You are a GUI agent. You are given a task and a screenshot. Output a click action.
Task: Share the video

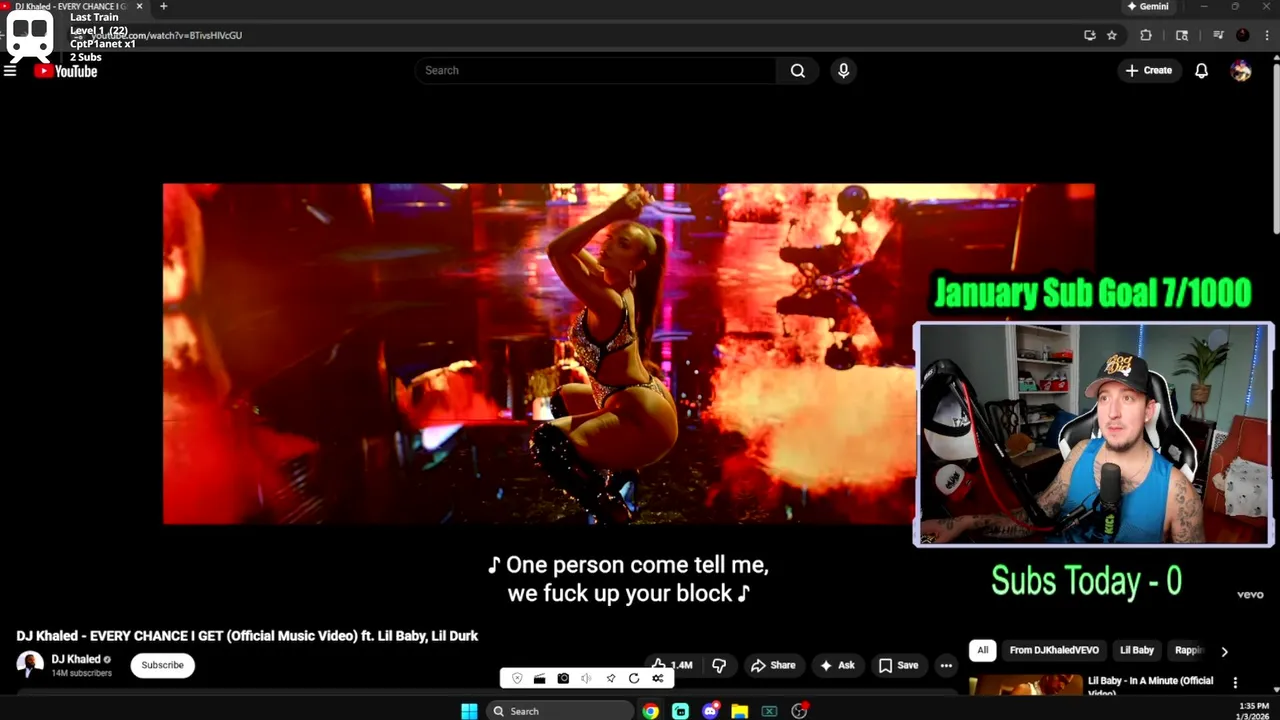point(773,665)
